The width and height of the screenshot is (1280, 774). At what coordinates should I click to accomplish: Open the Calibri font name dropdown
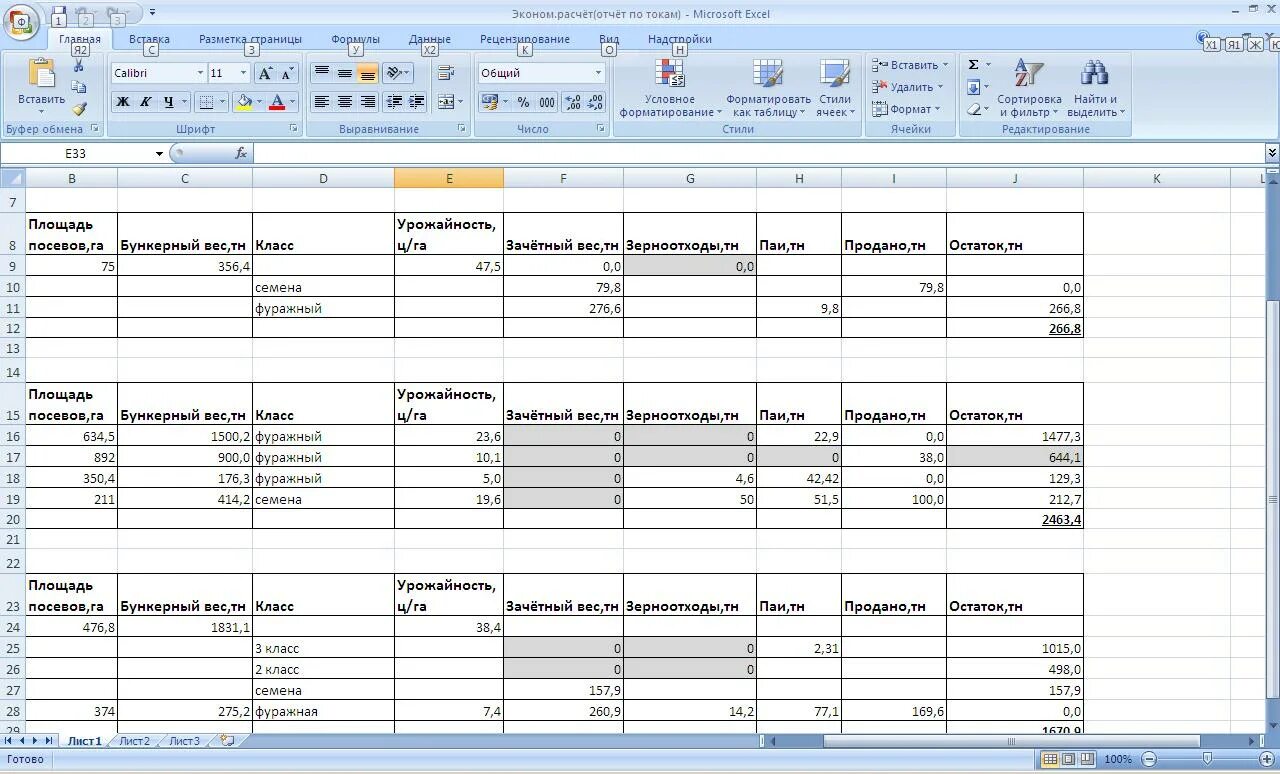(198, 73)
